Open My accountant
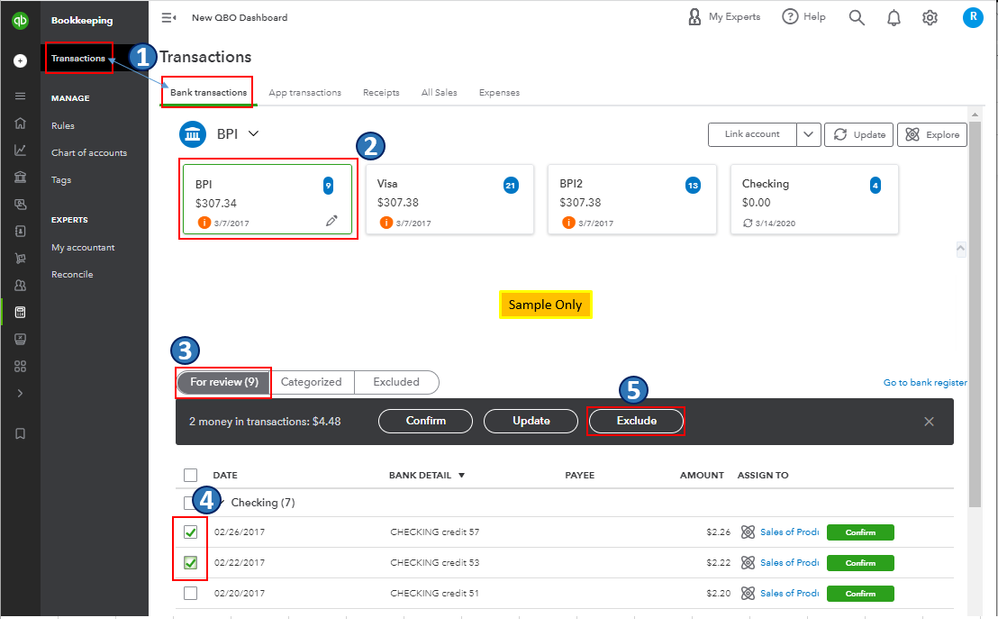This screenshot has height=619, width=998. 83,247
